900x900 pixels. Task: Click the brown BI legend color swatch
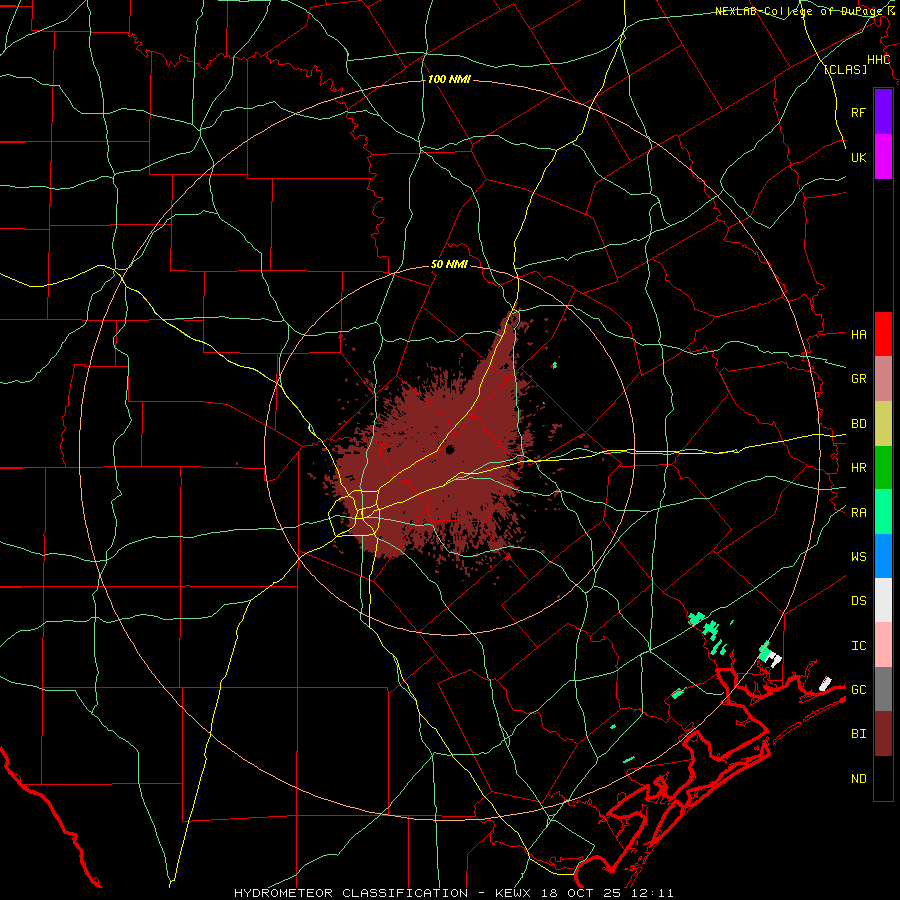pos(883,734)
